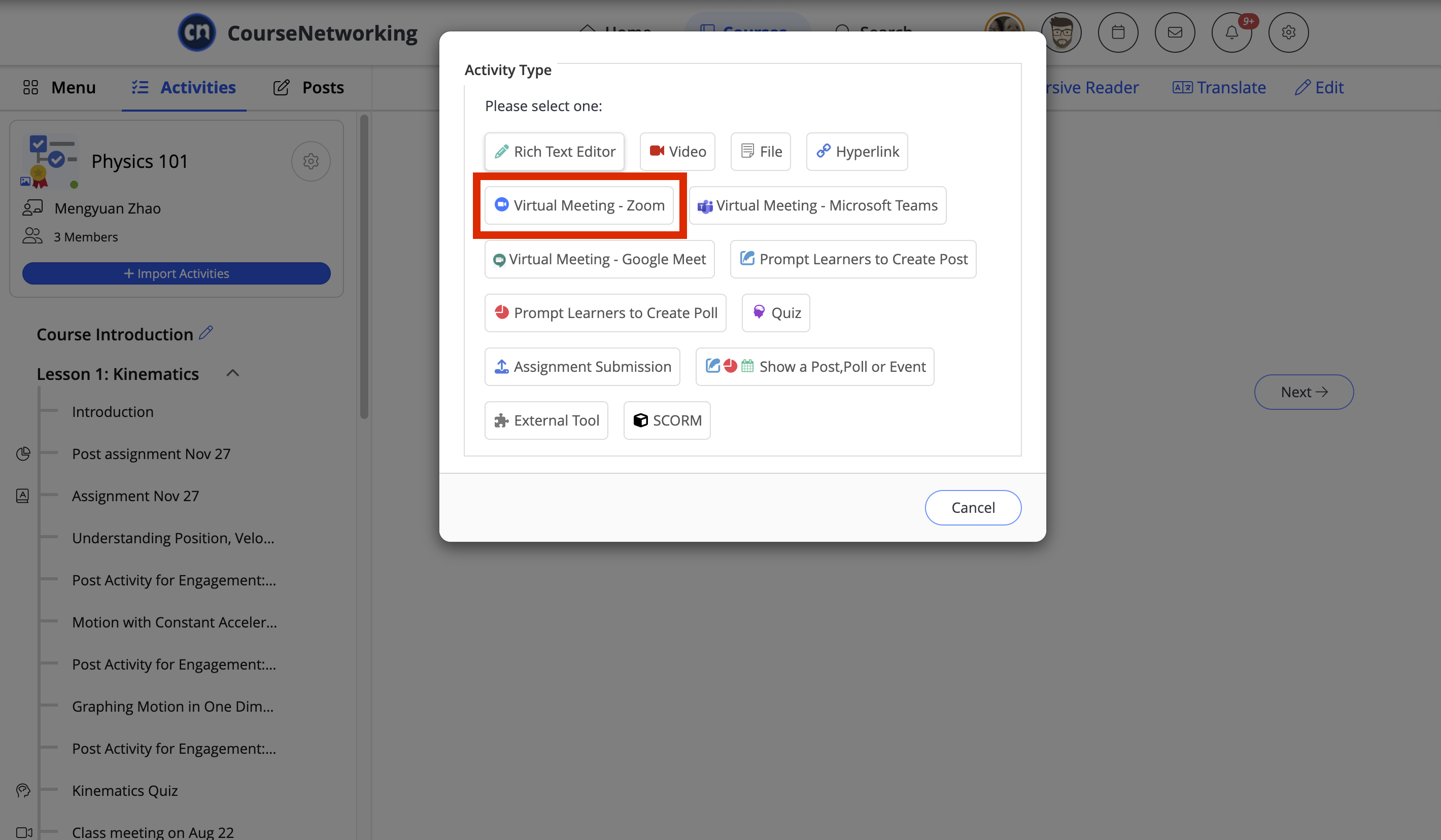Screen dimensions: 1441x840
Task: Click the sidebar vertical scrollbar
Action: (364, 266)
